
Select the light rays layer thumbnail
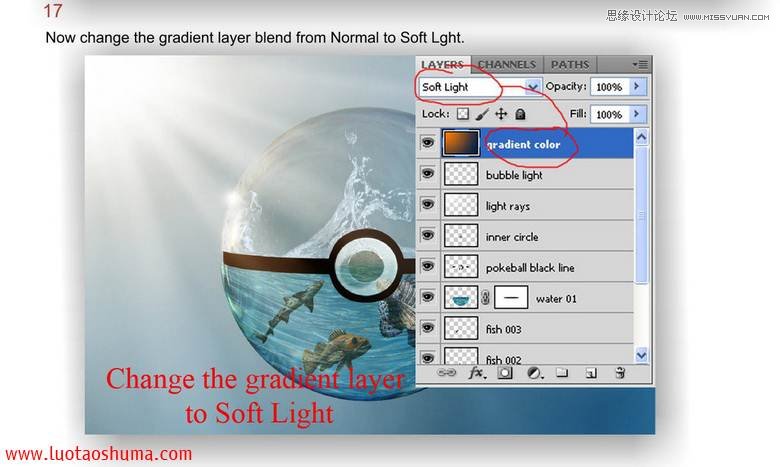[x=461, y=205]
